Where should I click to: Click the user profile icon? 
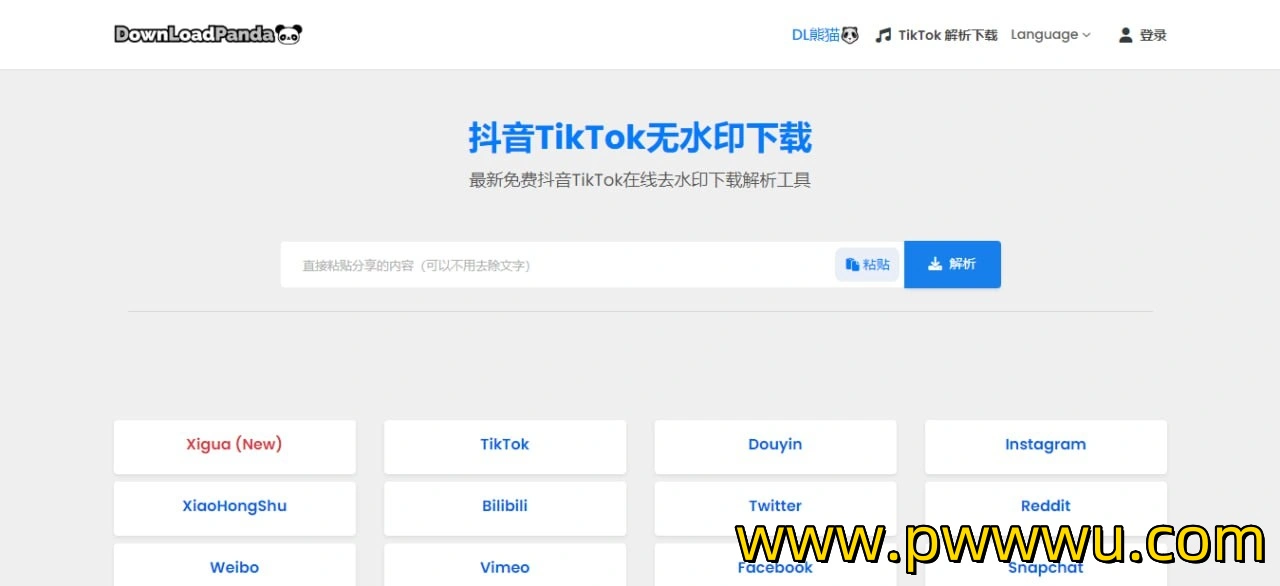(x=1125, y=35)
